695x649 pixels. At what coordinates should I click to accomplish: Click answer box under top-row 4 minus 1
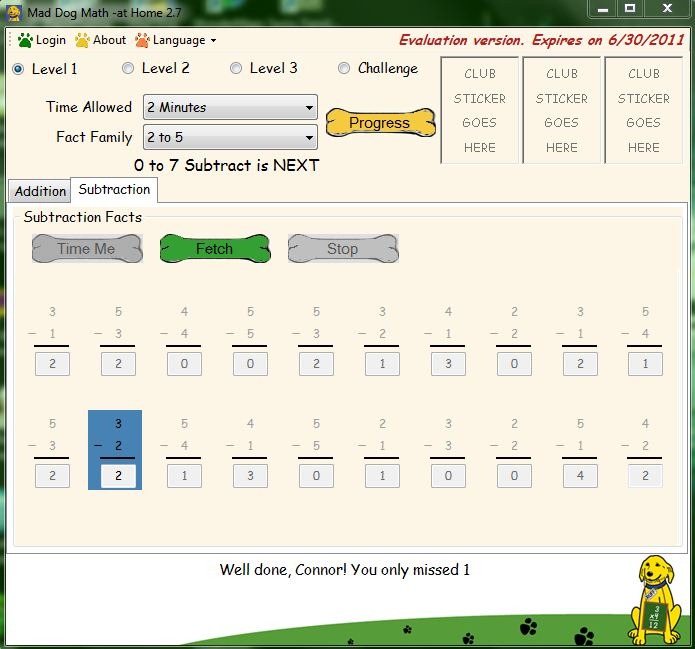coord(448,364)
